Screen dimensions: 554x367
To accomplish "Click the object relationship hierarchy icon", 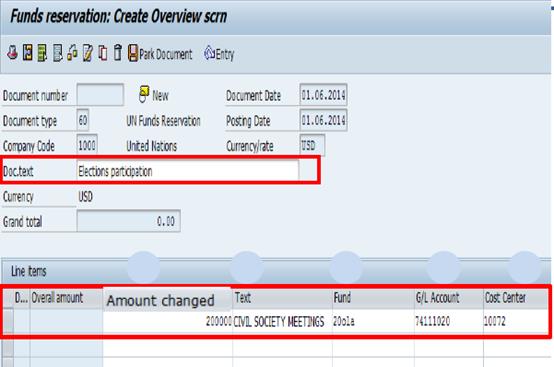I will coord(72,53).
